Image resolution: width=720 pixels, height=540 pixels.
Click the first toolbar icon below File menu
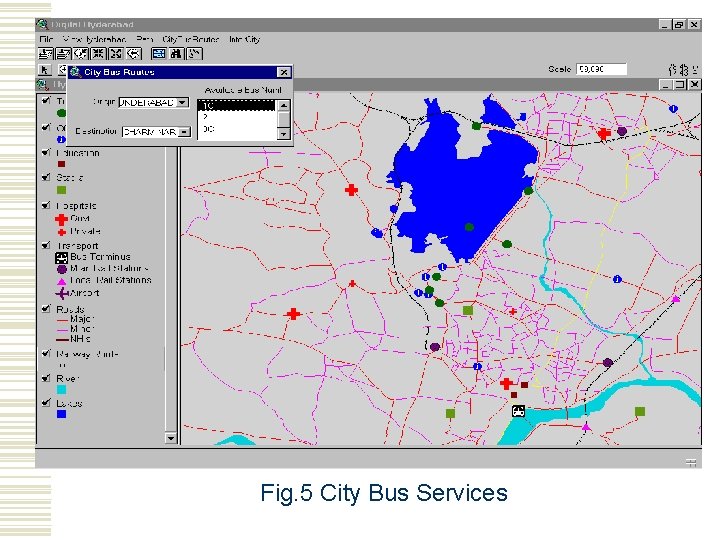(45, 54)
